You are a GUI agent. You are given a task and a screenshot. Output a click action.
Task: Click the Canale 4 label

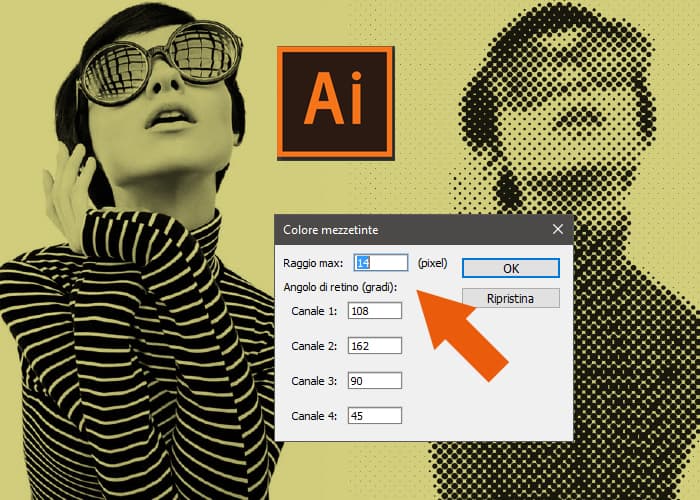point(314,416)
